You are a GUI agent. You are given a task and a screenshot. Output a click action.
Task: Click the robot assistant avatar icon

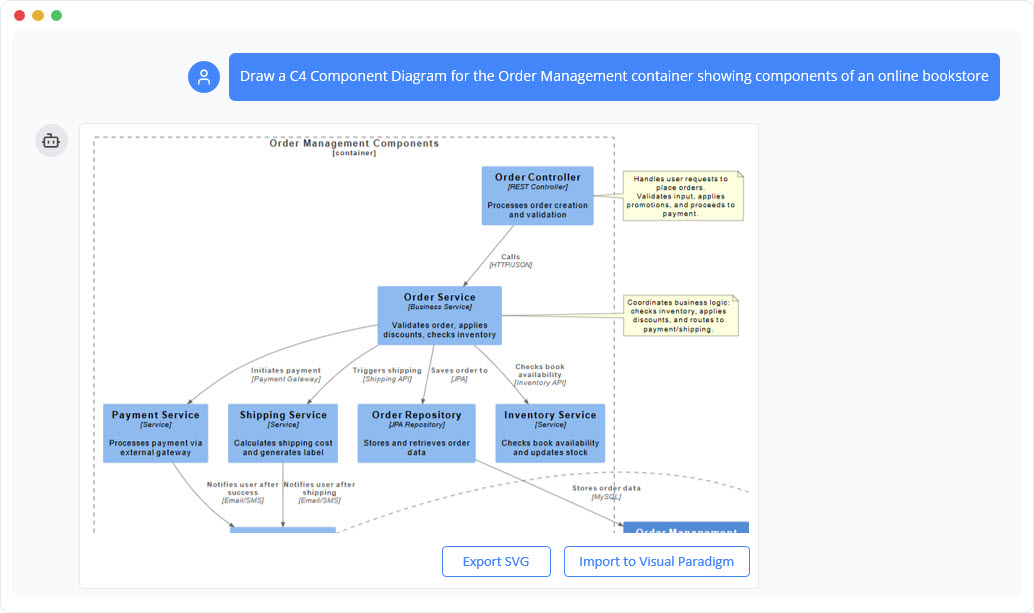pyautogui.click(x=51, y=141)
